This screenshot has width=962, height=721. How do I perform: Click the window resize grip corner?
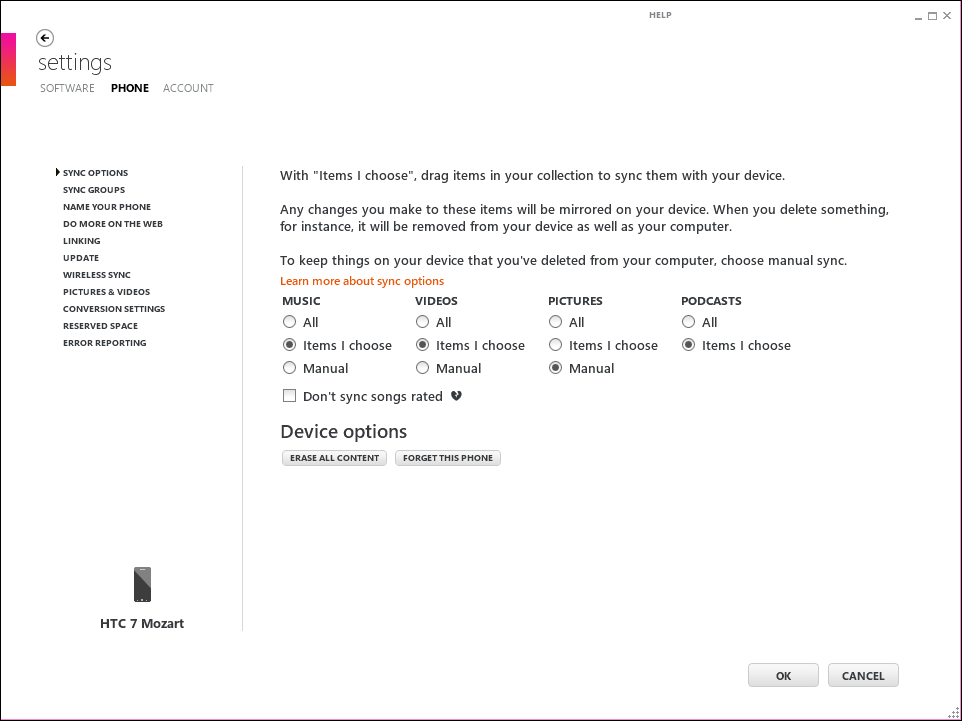point(953,712)
